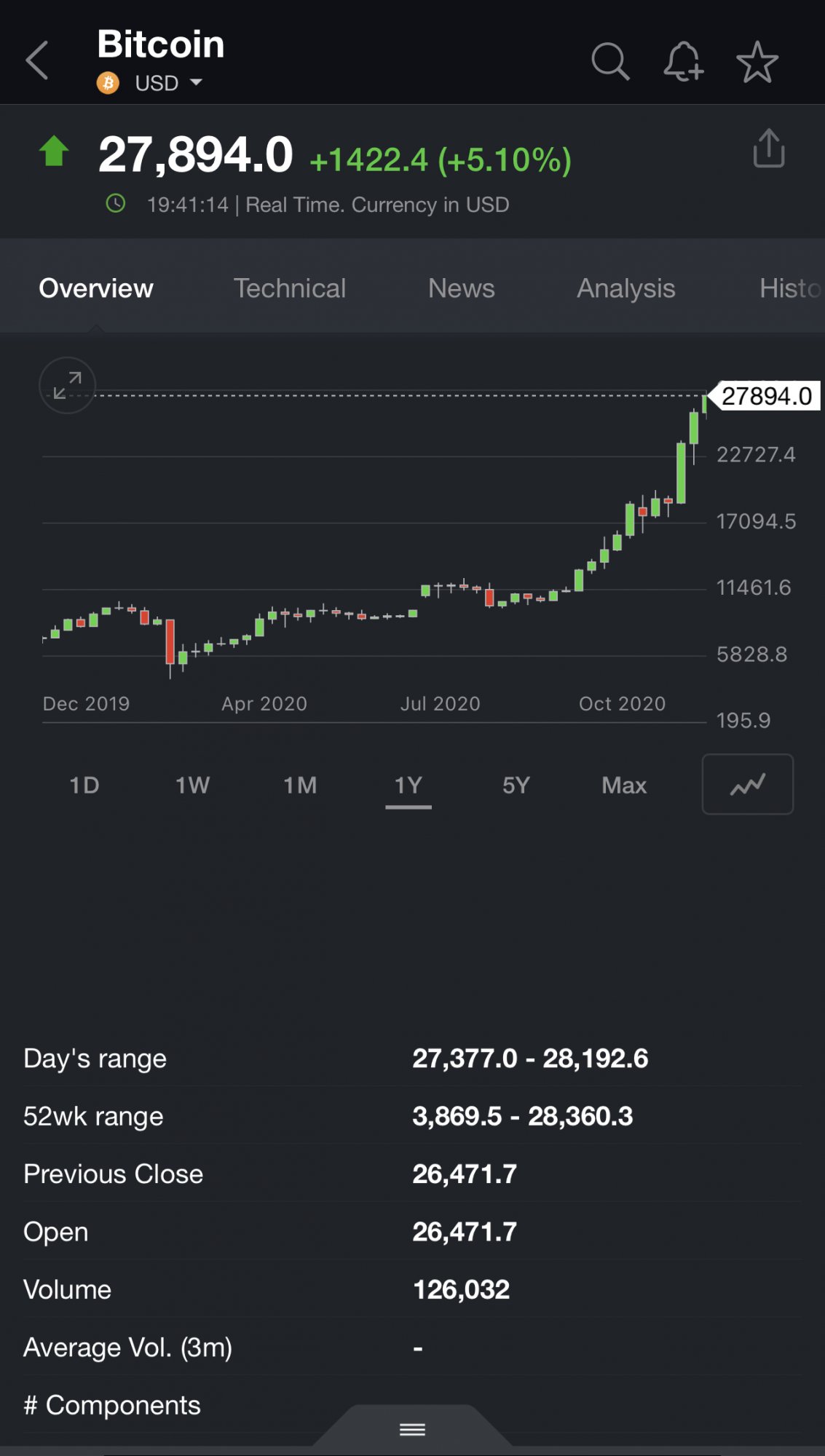Open the search magnifier icon
Image resolution: width=825 pixels, height=1456 pixels.
click(609, 61)
